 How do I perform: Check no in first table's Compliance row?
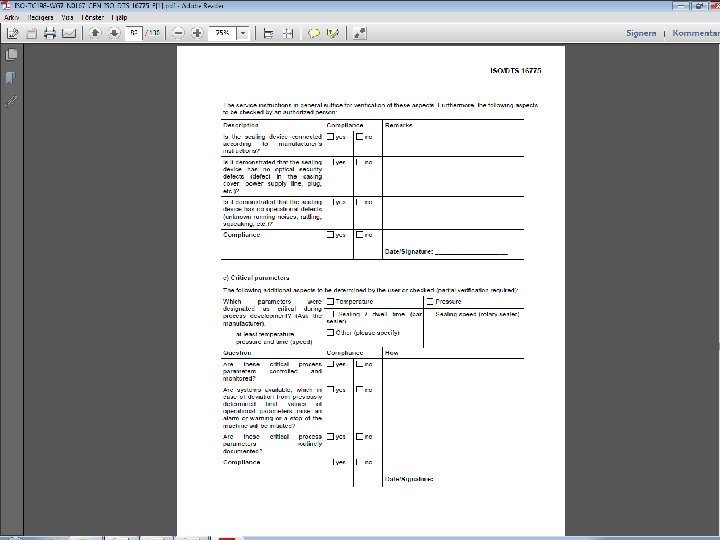tap(360, 234)
